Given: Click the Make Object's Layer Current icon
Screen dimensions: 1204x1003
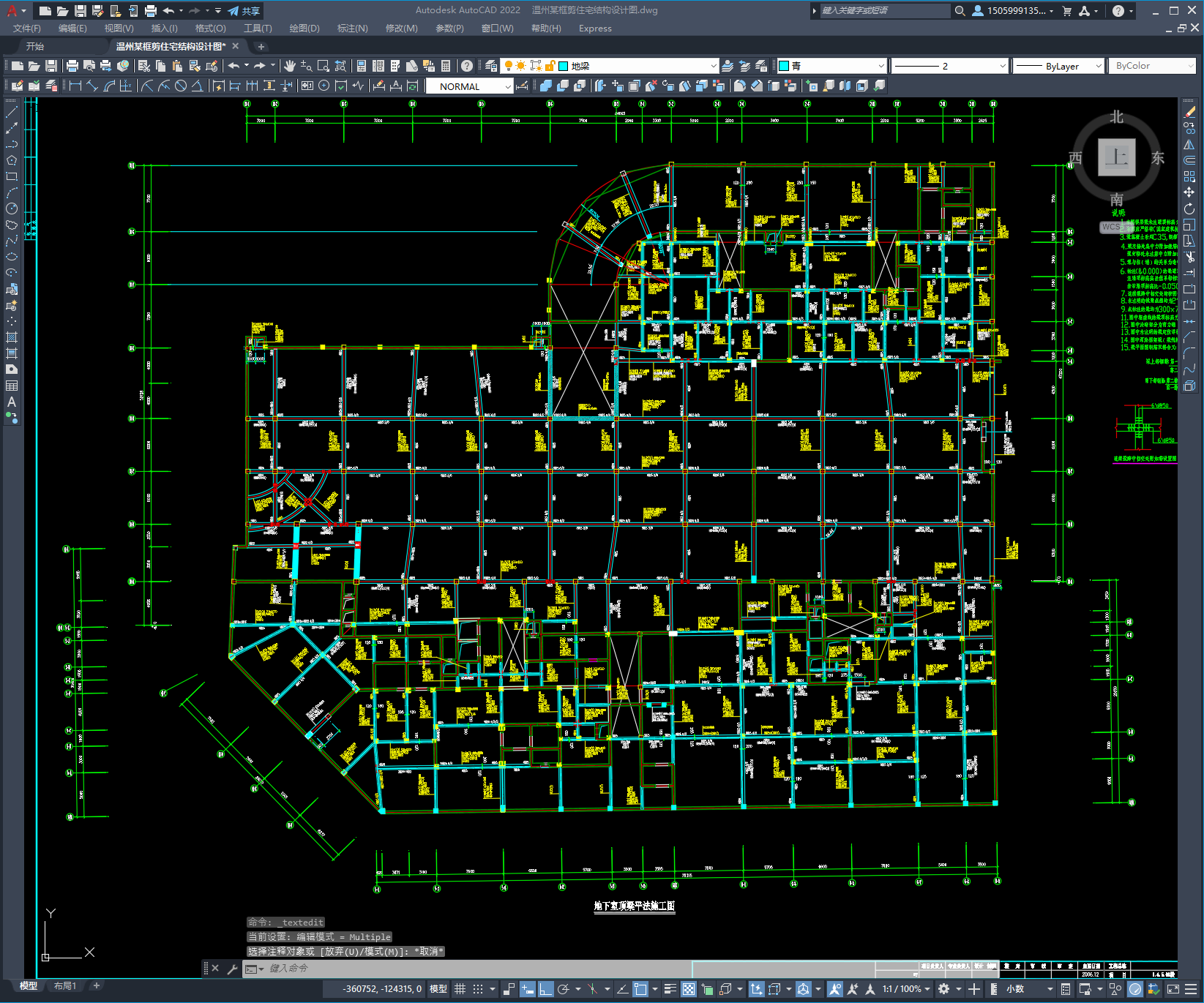Looking at the screenshot, I should tap(728, 66).
